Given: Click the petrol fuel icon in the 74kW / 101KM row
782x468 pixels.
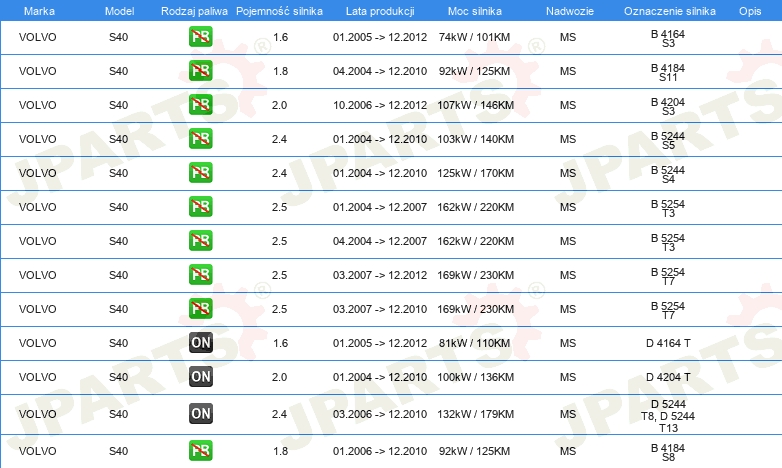Looking at the screenshot, I should pos(200,37).
